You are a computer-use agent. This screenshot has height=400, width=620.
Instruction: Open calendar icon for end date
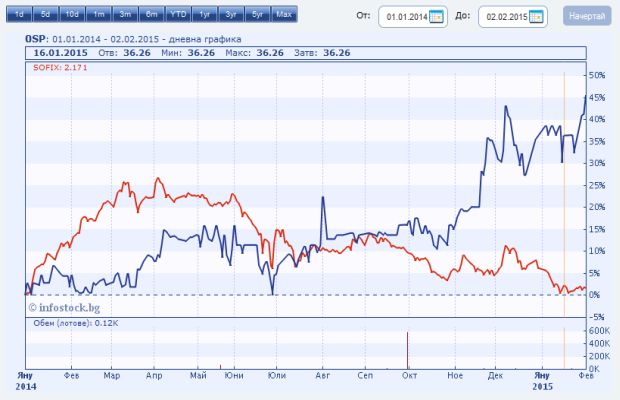[x=536, y=17]
